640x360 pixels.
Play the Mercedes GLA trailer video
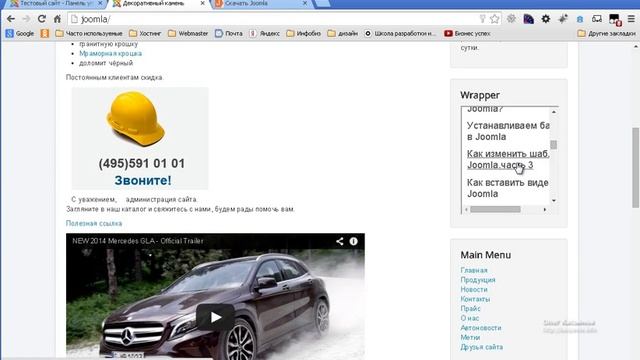[x=215, y=317]
